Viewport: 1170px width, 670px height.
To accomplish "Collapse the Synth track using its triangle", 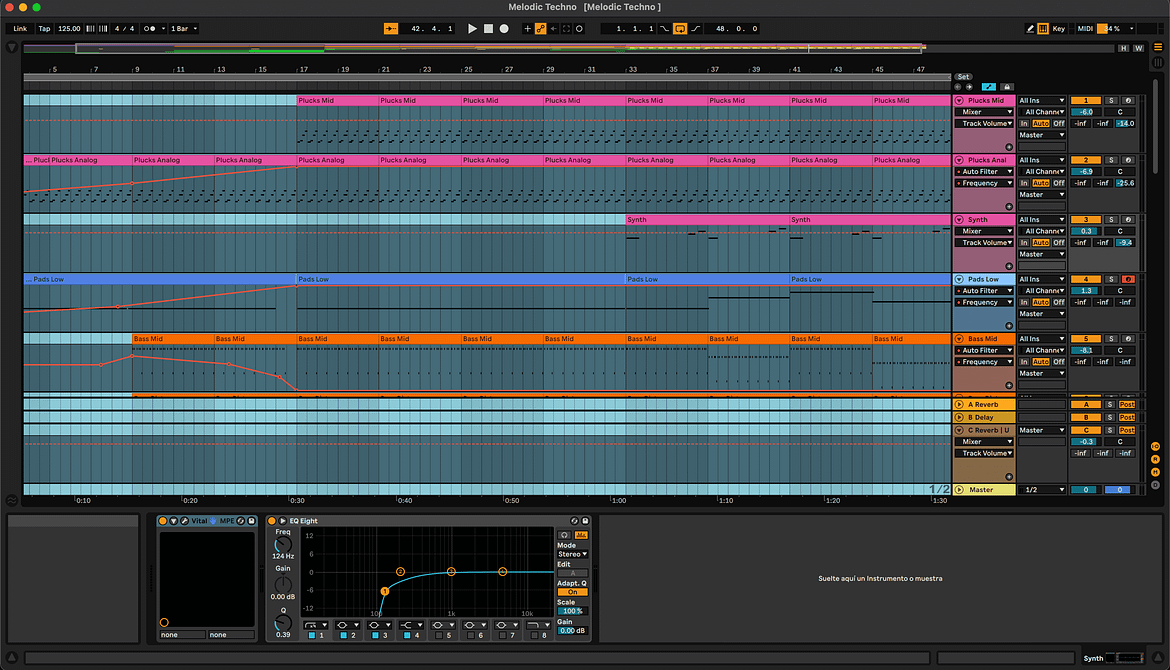I will (959, 220).
